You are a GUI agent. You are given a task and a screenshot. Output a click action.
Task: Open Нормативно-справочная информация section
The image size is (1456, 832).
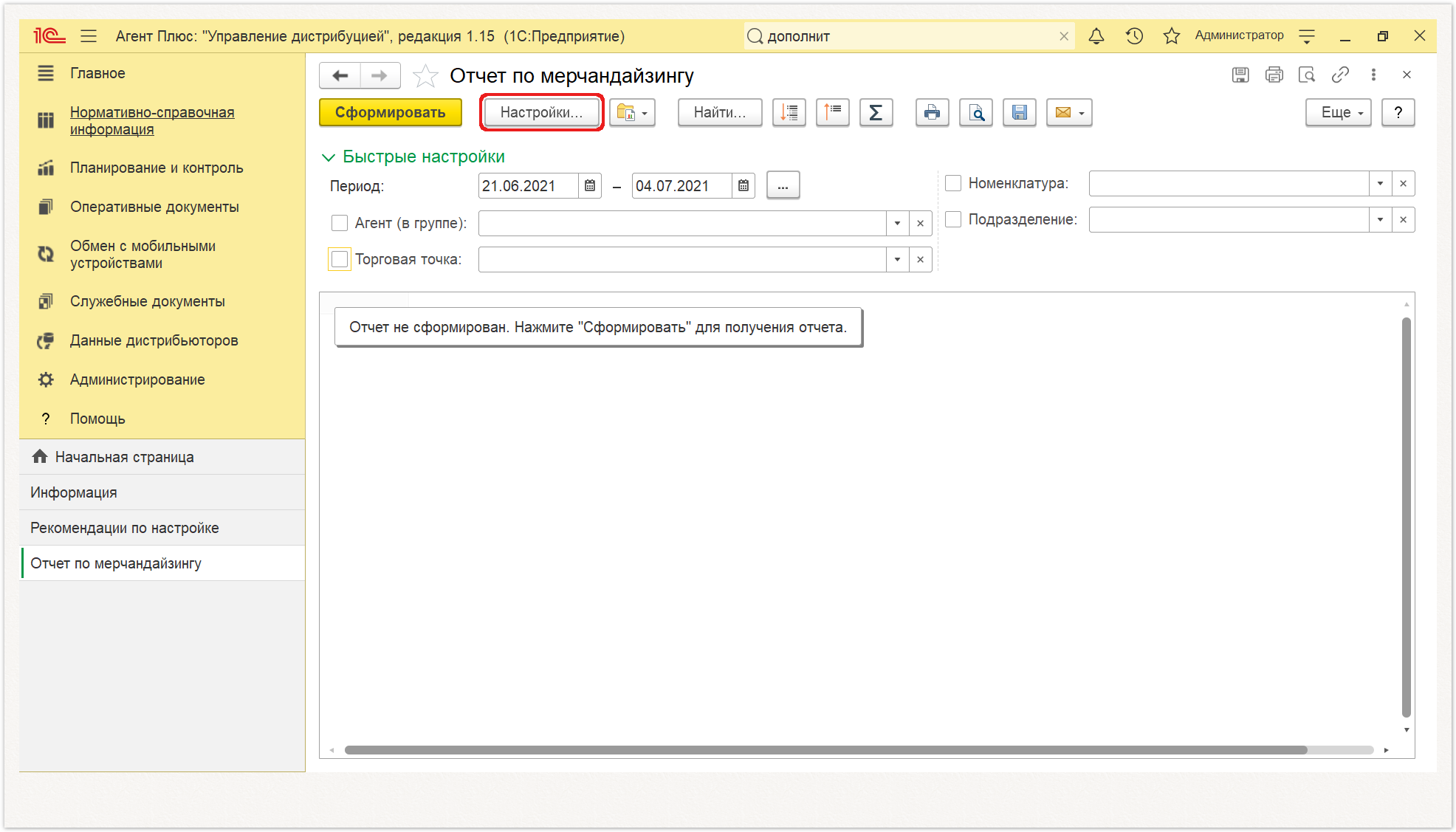coord(152,120)
